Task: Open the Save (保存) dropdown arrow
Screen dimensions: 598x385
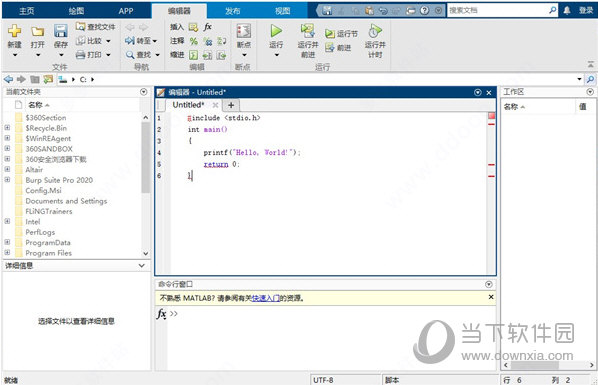Action: click(x=61, y=55)
